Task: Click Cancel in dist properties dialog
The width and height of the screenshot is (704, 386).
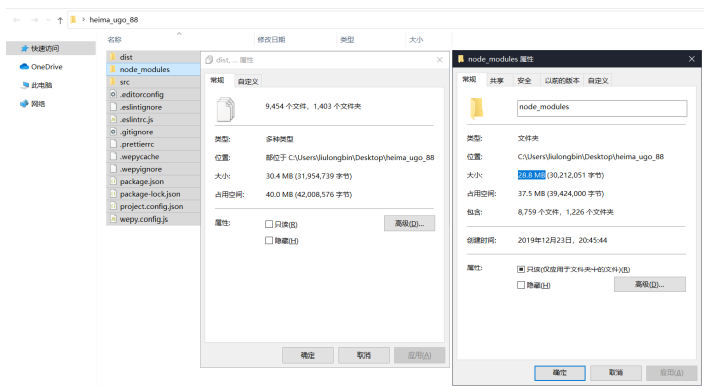Action: 364,355
